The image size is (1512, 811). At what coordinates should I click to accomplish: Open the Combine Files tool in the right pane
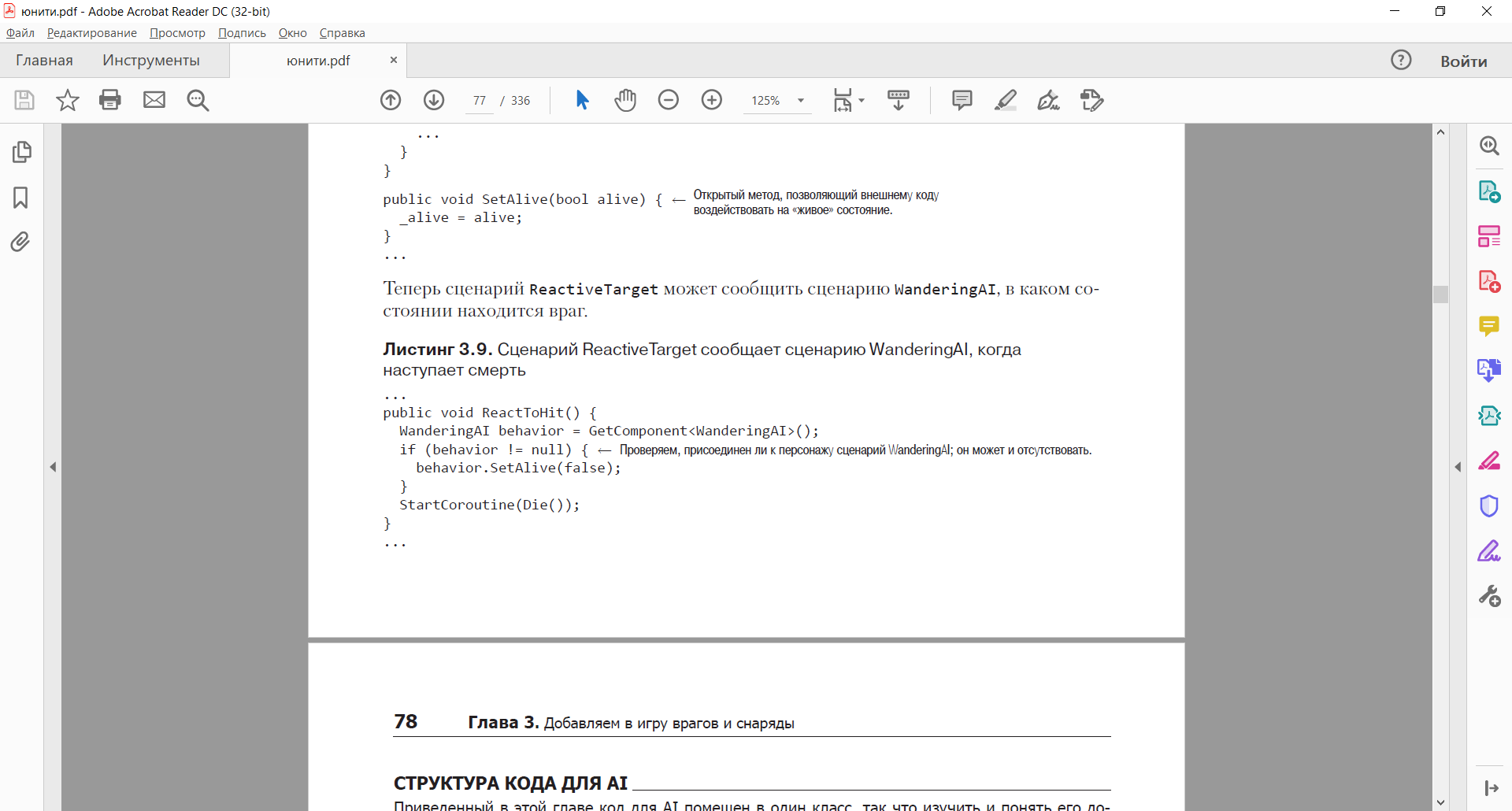tap(1489, 370)
